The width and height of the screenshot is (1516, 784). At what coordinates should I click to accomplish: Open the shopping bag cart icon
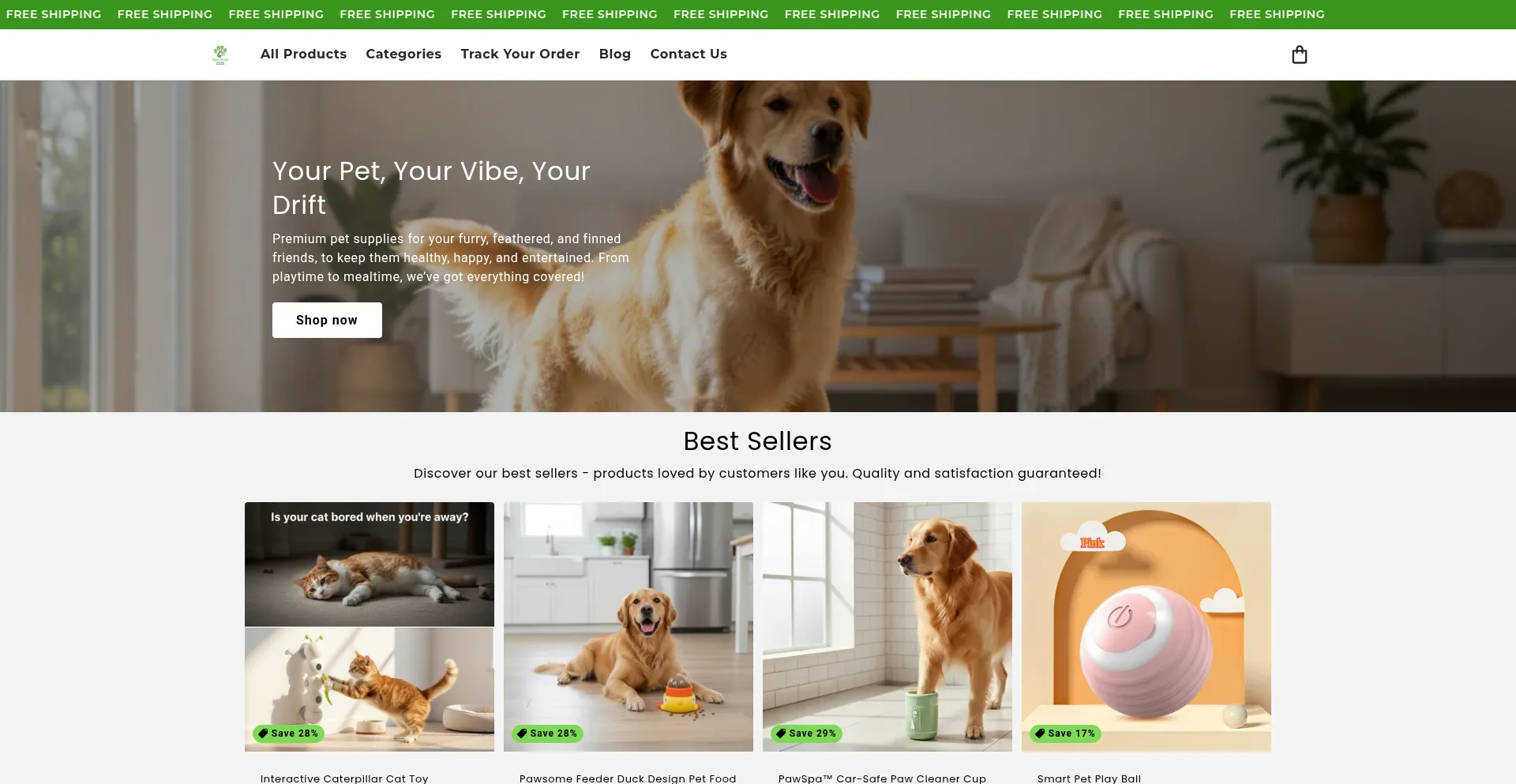1299,54
